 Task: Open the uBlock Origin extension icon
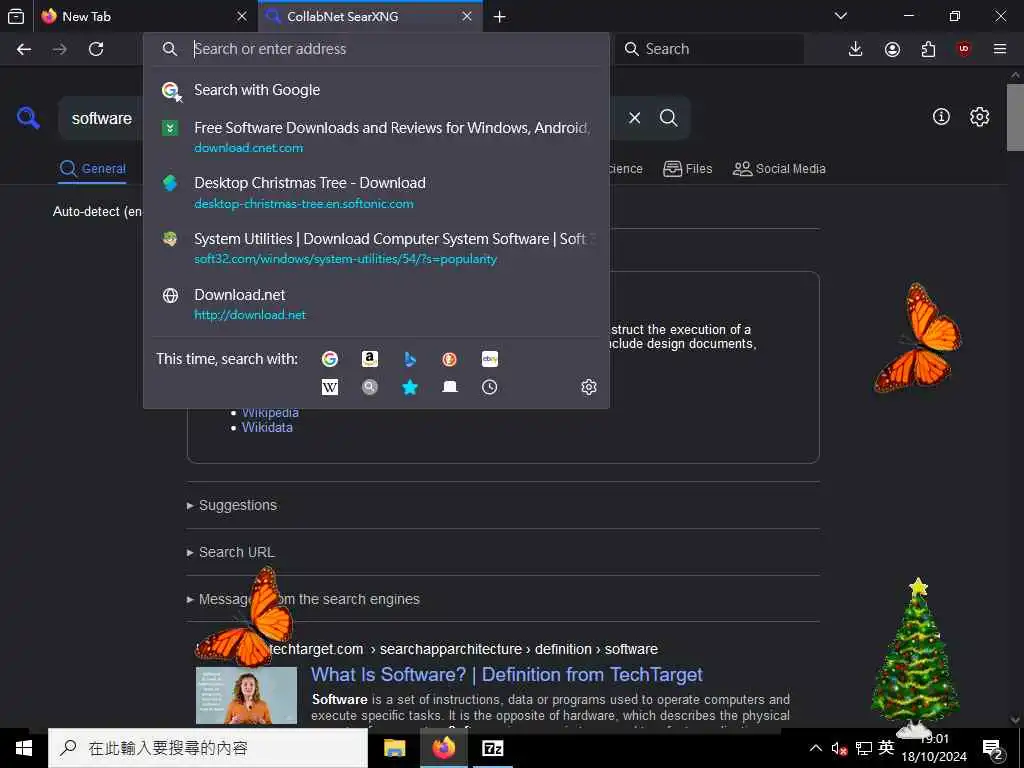click(x=964, y=49)
